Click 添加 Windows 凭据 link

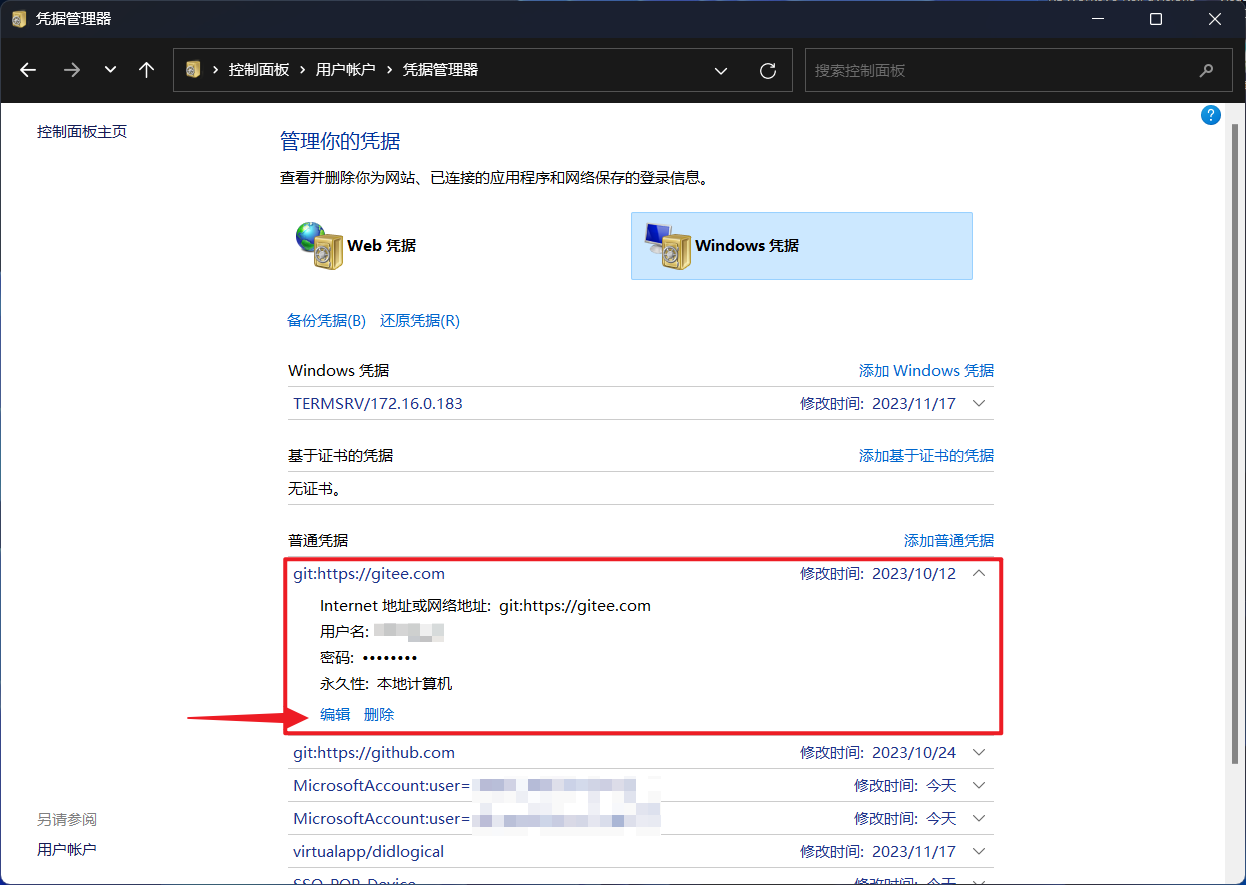coord(926,371)
